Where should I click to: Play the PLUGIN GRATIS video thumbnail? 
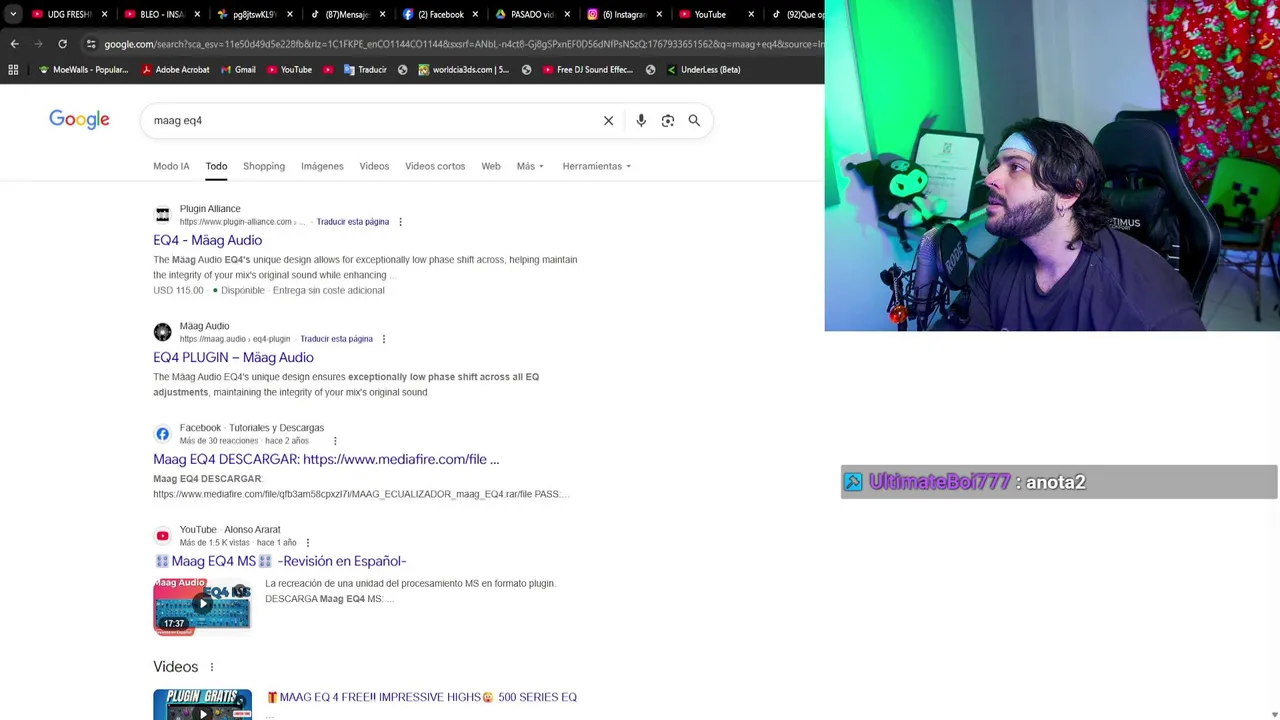pyautogui.click(x=202, y=704)
